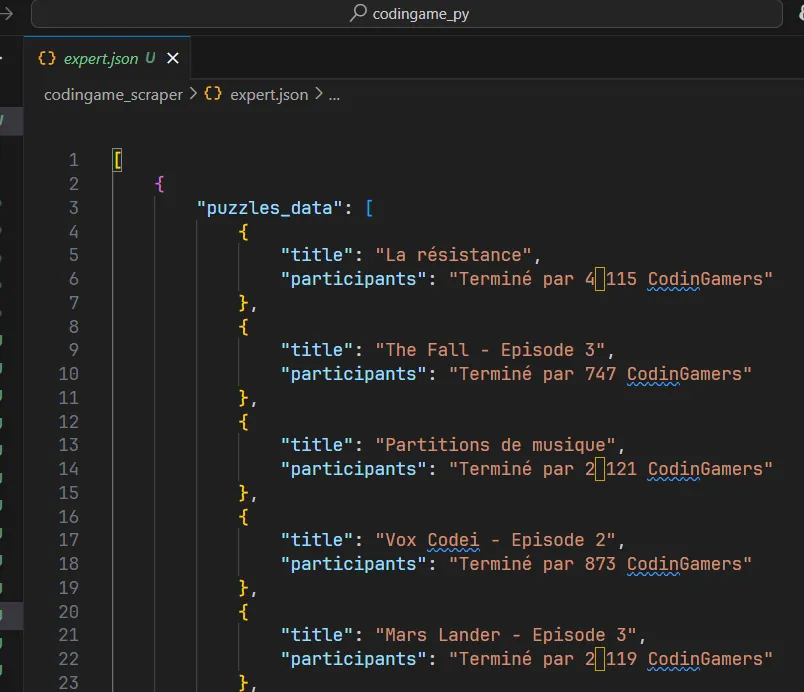Click the "Terminé par 2 121 CodinGamers" value
Viewport: 804px width, 692px height.
[x=611, y=470]
